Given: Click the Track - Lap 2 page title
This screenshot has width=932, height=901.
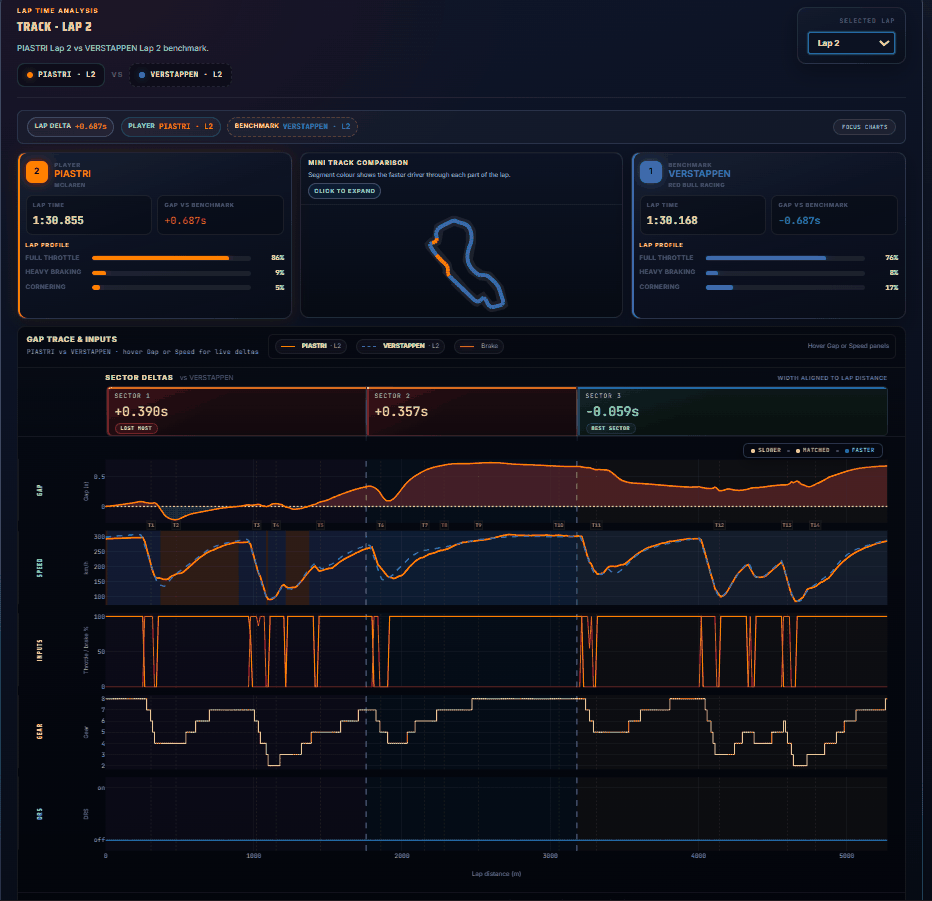Looking at the screenshot, I should click(x=54, y=27).
